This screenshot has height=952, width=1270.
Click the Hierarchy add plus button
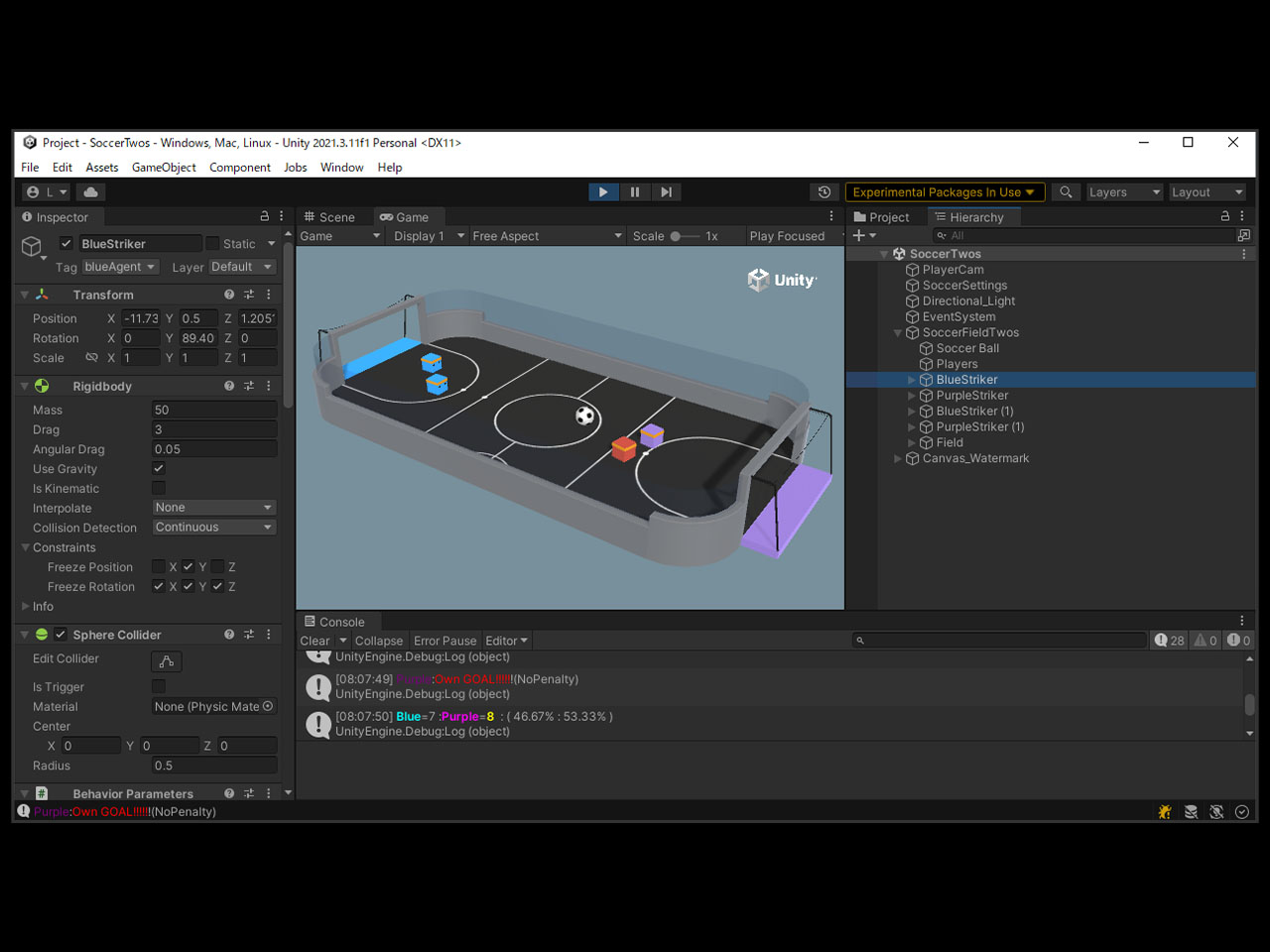coord(859,236)
